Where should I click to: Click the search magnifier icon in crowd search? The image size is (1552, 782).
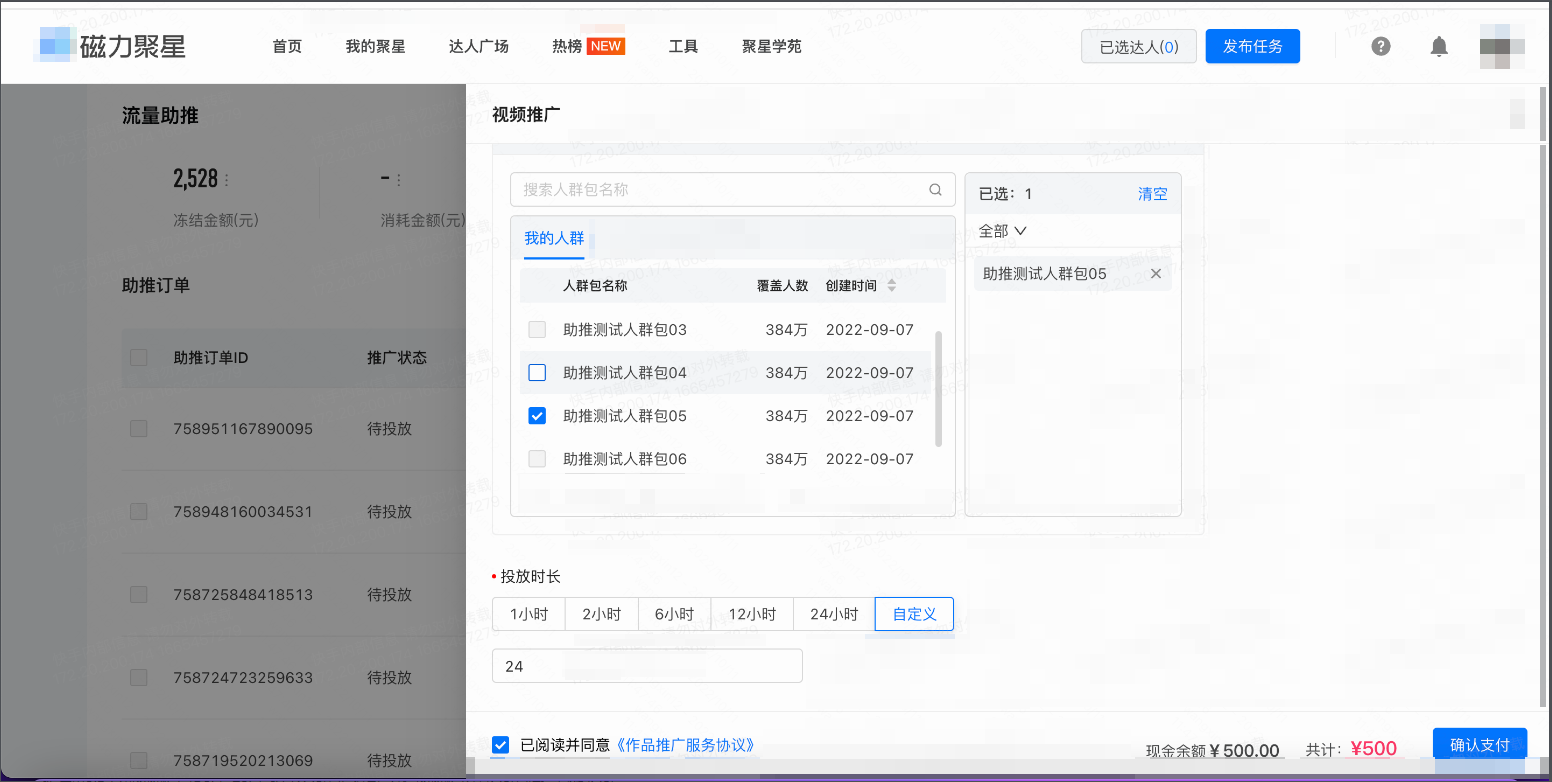pyautogui.click(x=936, y=189)
